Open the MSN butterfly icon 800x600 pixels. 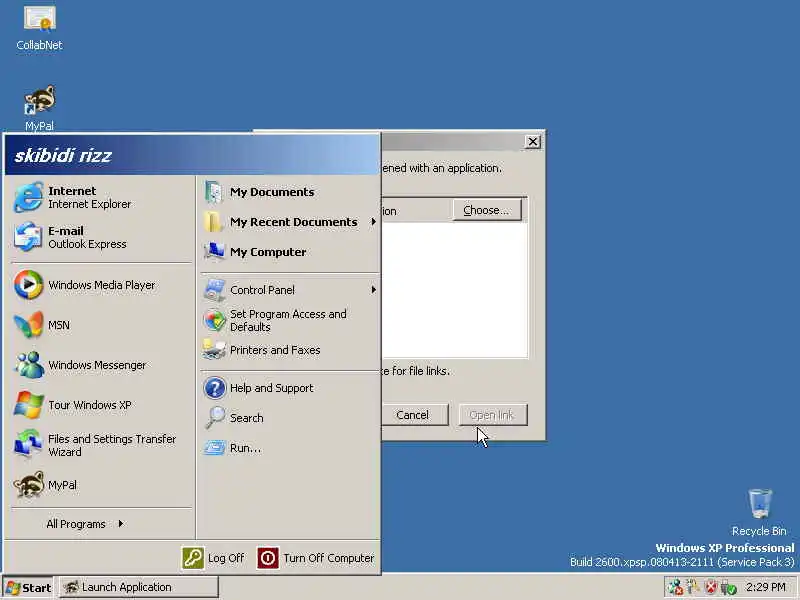pyautogui.click(x=29, y=324)
